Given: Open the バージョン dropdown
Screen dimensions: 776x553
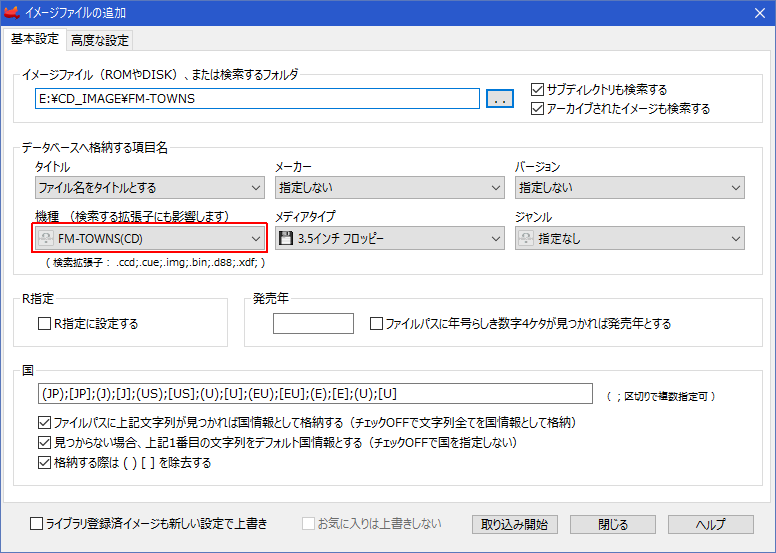Looking at the screenshot, I should pos(630,188).
